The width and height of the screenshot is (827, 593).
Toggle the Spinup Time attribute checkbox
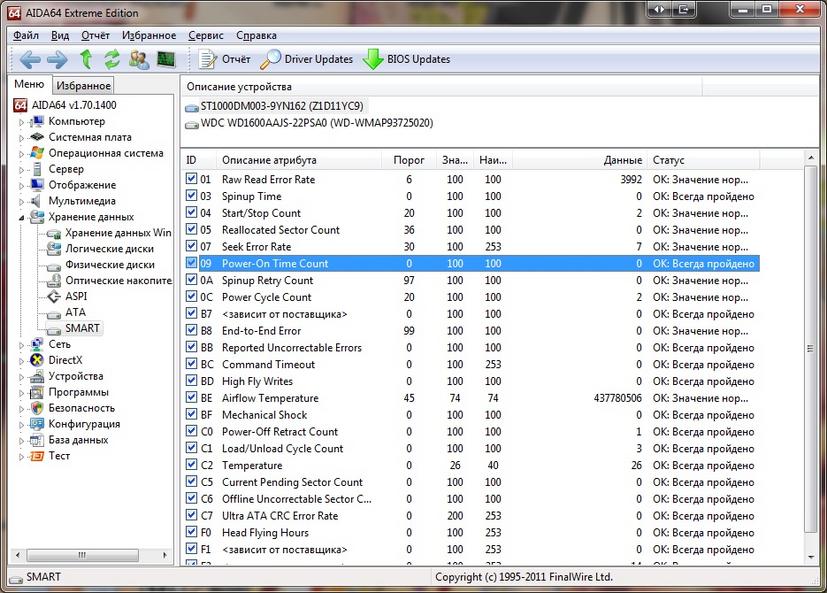pos(191,196)
